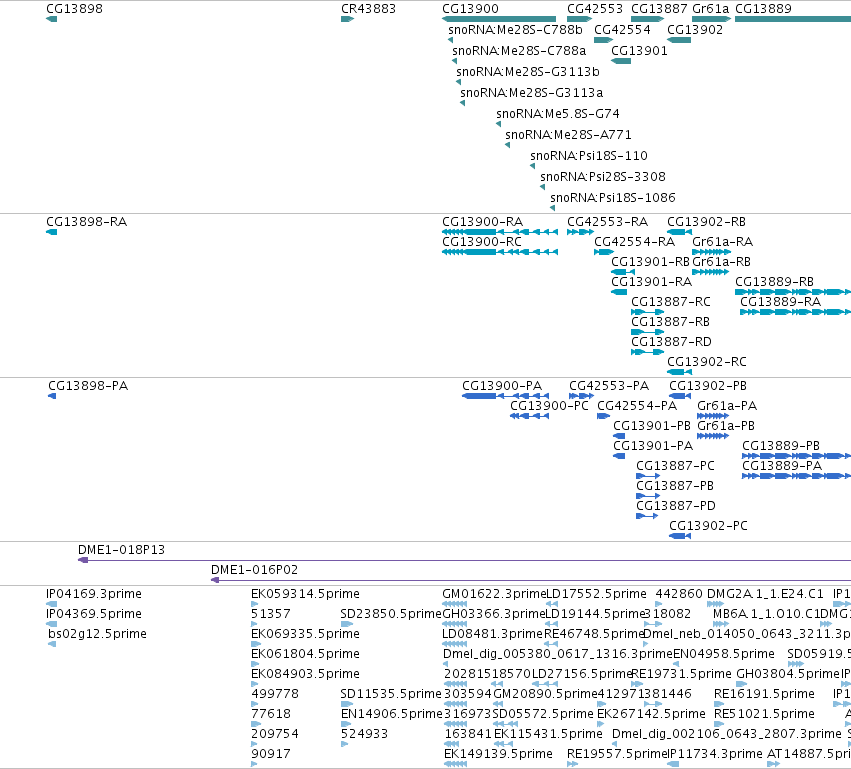Select transcript CG13902-RC
Image resolution: width=851 pixels, height=769 pixels.
coord(707,362)
